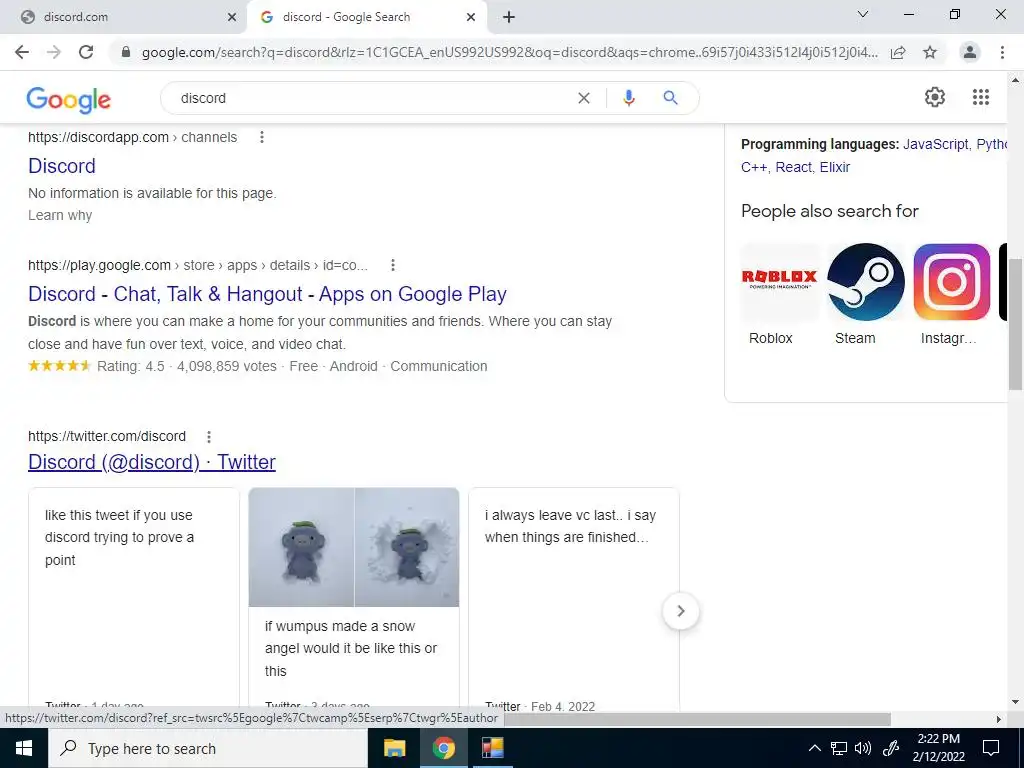This screenshot has height=768, width=1024.
Task: Click the Chrome taskbar icon
Action: (x=443, y=748)
